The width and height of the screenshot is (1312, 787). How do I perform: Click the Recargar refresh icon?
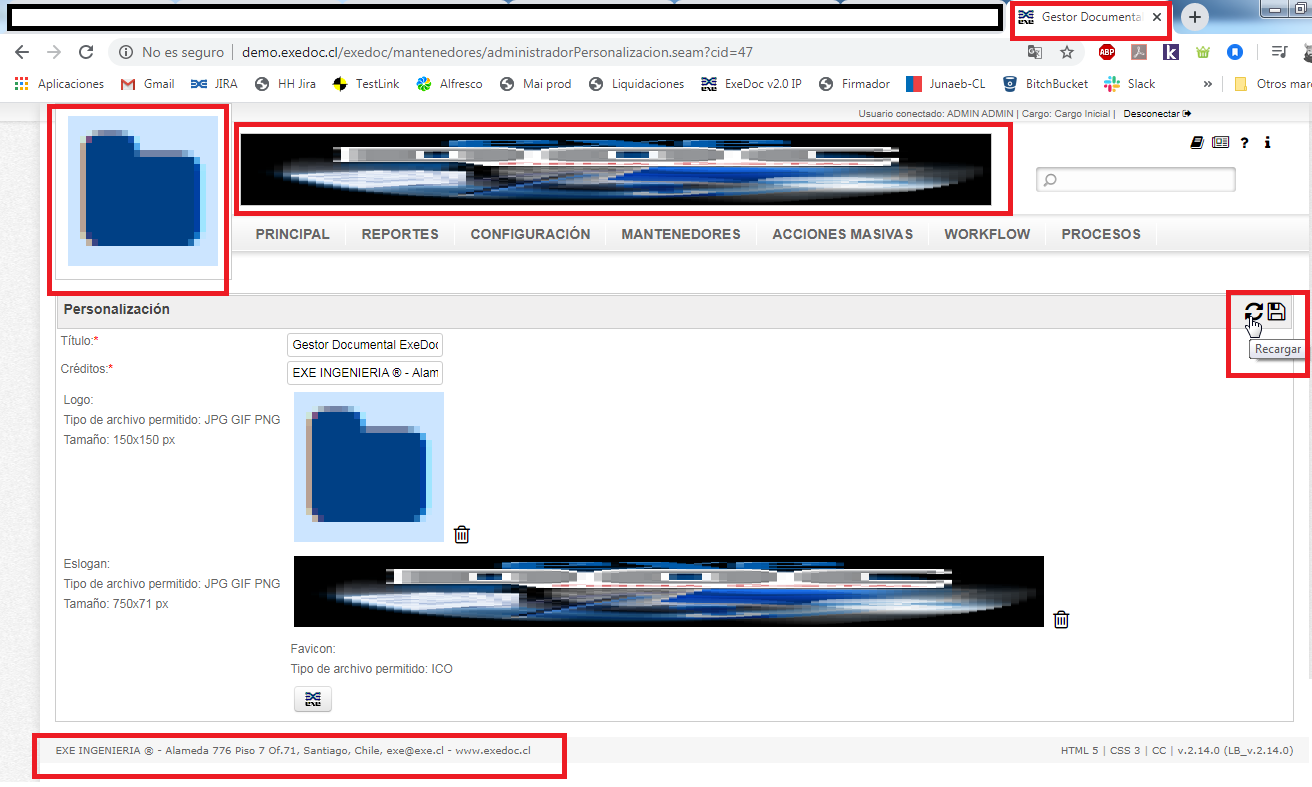1254,312
